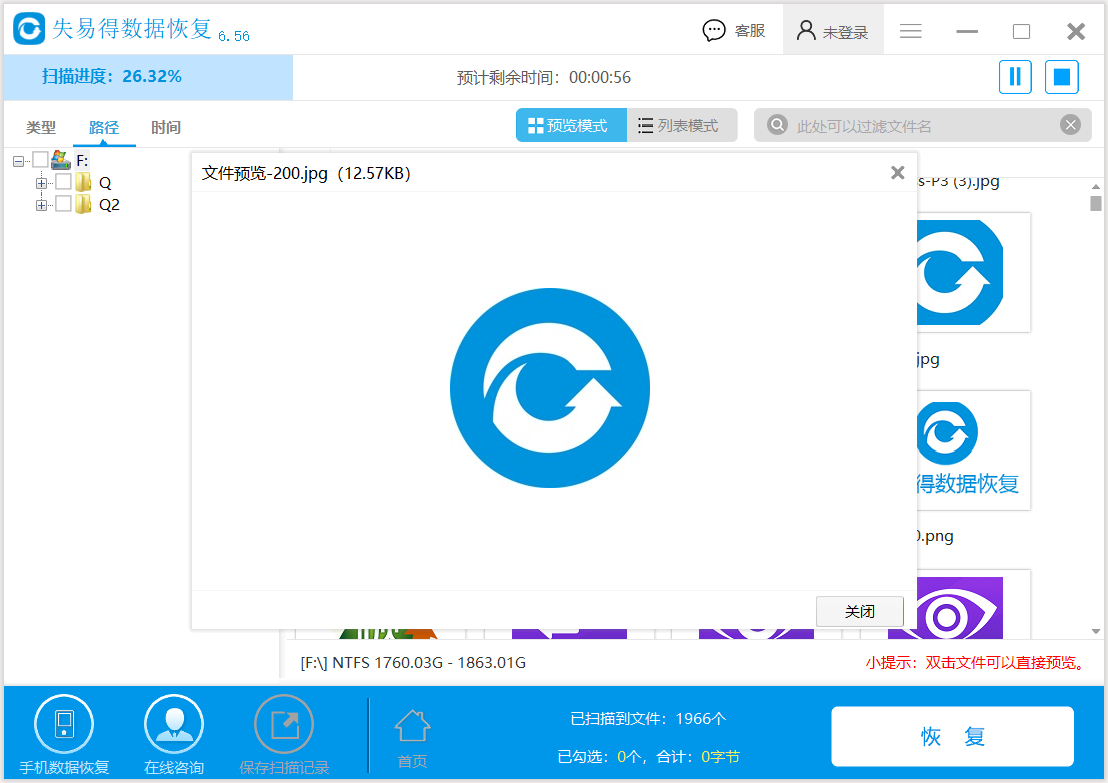Click the 得数据恢复 logo thumbnail
This screenshot has width=1108, height=783.
[973, 450]
